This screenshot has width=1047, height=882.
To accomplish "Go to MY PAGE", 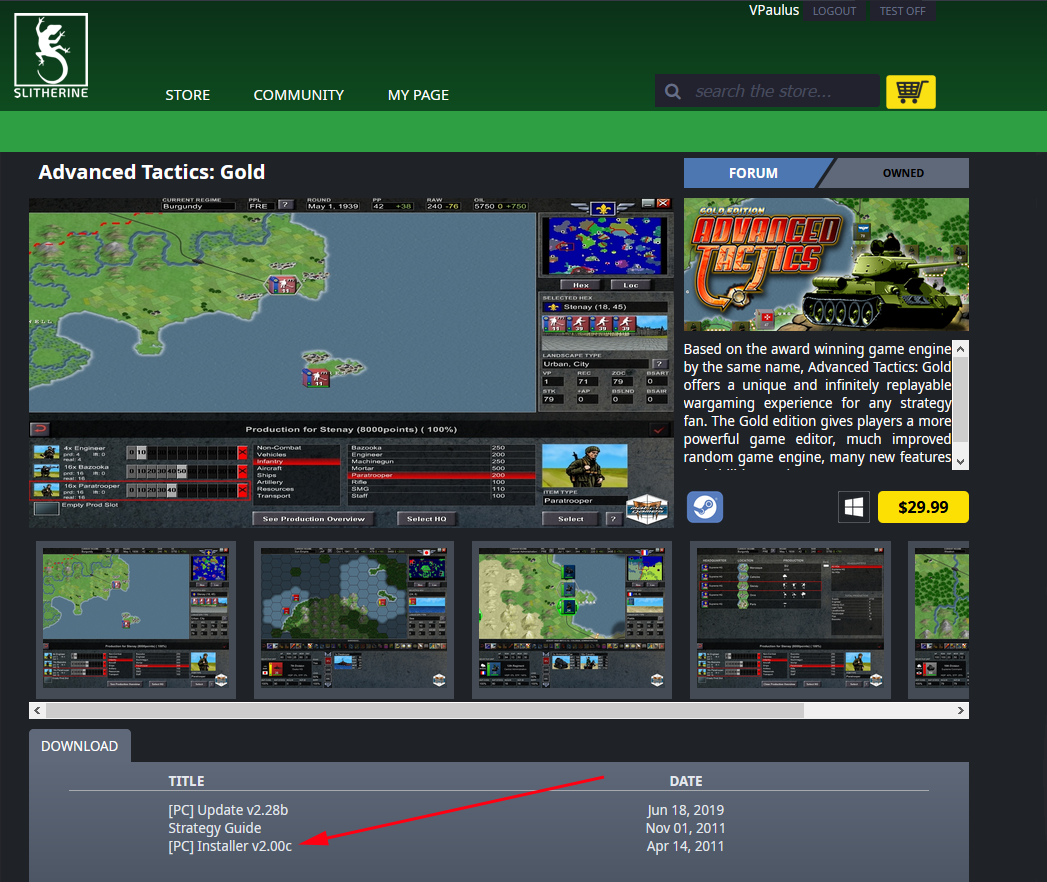I will point(418,95).
